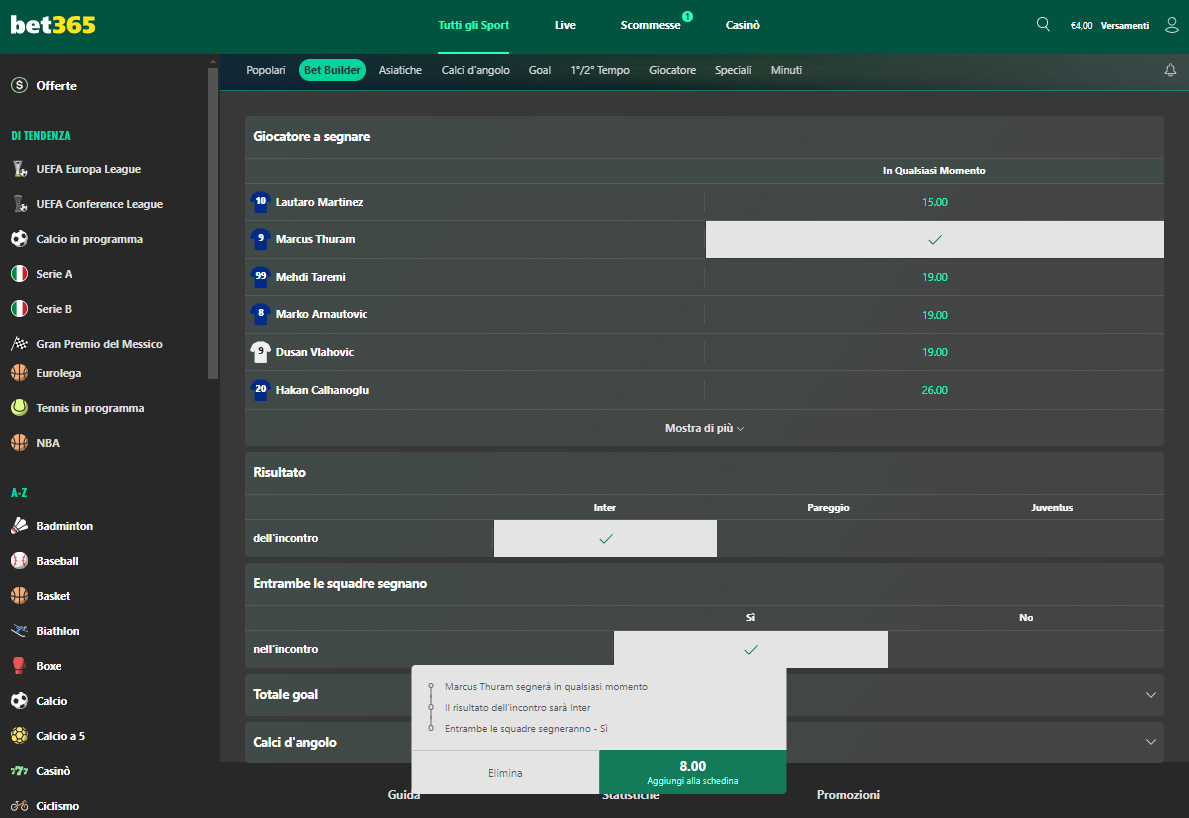The width and height of the screenshot is (1189, 818).
Task: Deselect Sì for both teams to score
Action: pos(751,650)
